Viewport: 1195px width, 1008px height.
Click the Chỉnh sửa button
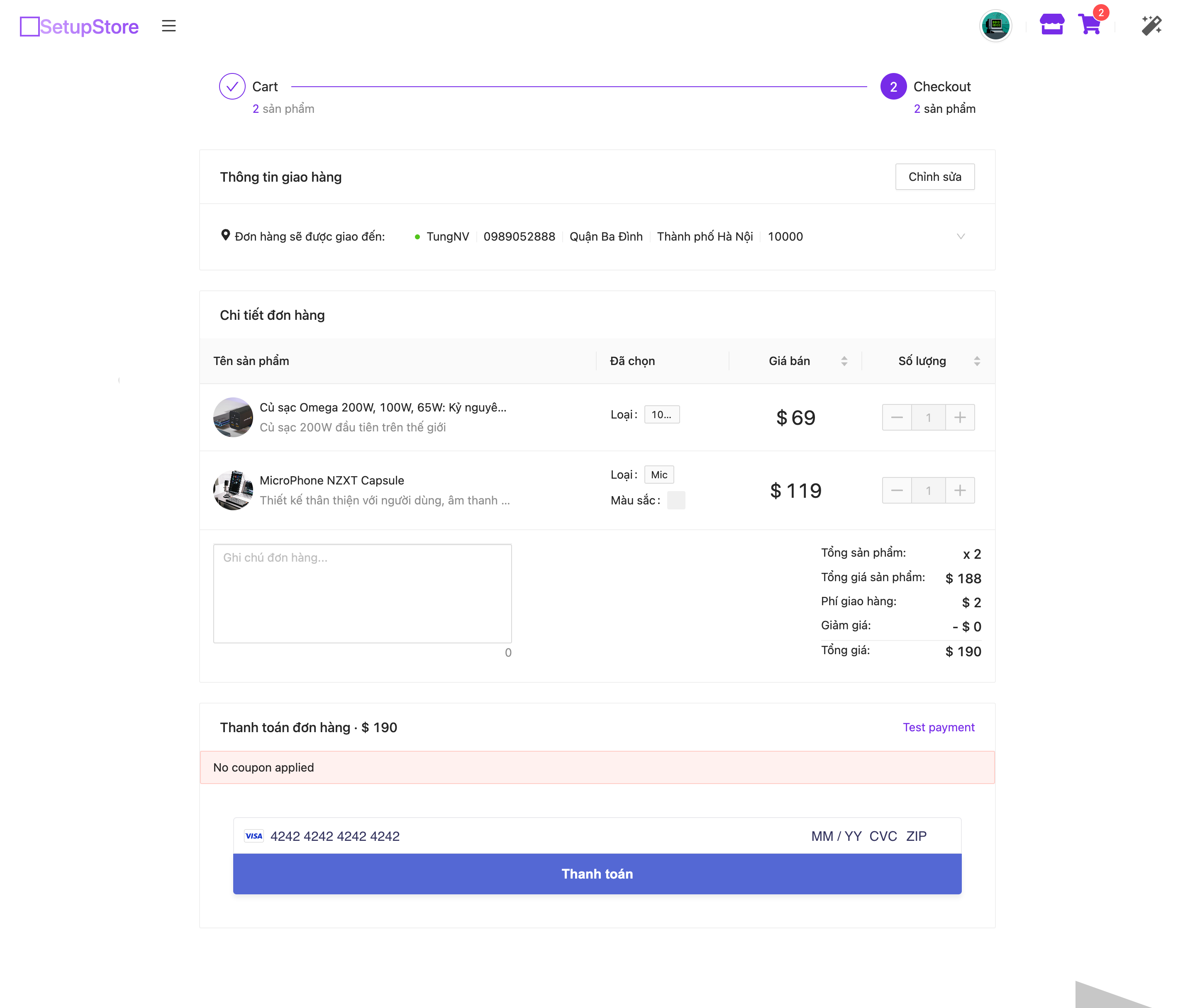coord(934,177)
